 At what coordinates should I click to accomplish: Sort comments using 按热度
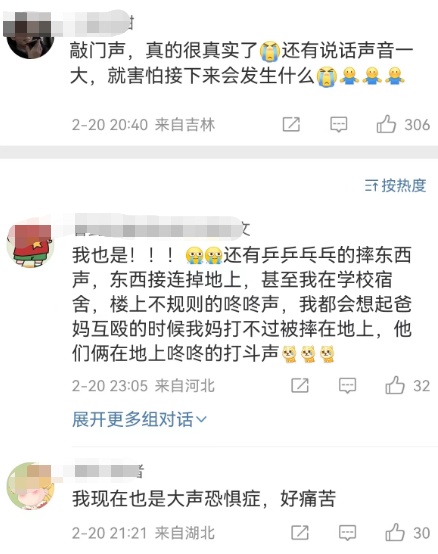[396, 185]
